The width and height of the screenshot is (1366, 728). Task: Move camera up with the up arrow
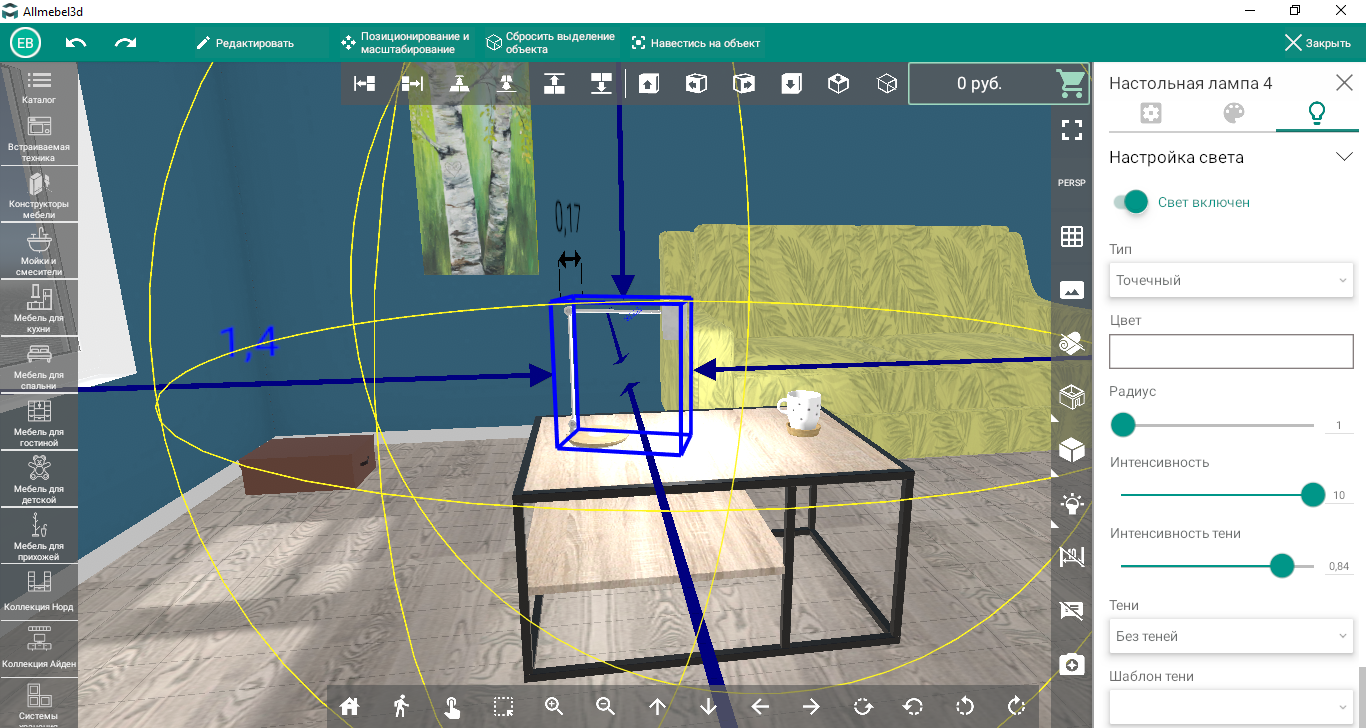point(657,707)
